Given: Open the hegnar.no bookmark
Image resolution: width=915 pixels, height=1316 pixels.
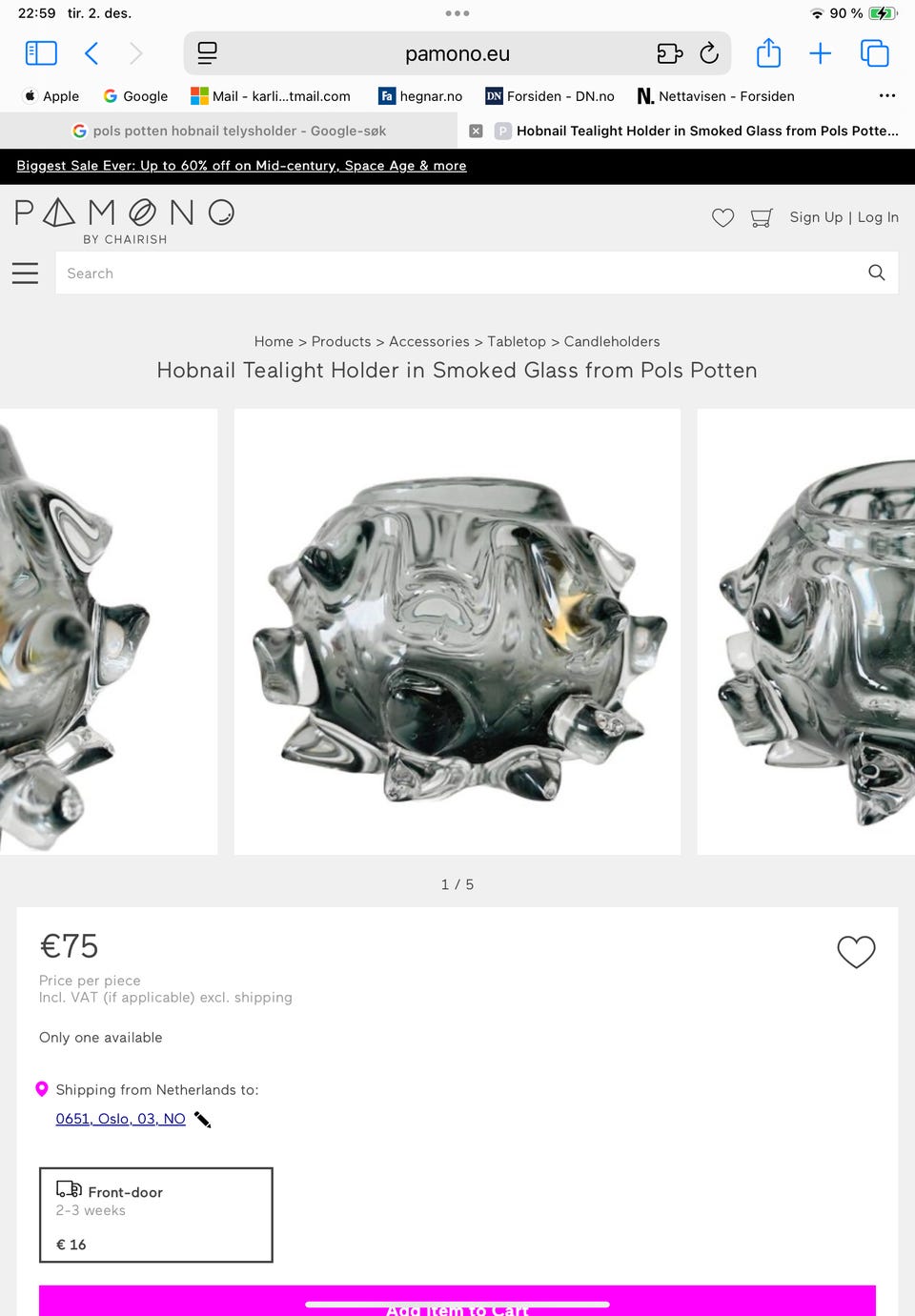Looking at the screenshot, I should point(420,96).
